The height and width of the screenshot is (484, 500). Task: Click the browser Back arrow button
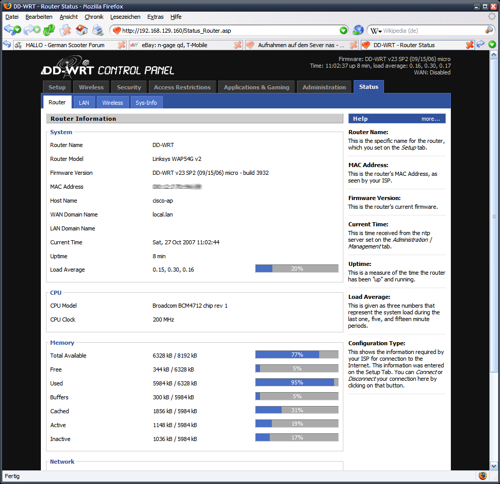point(12,30)
